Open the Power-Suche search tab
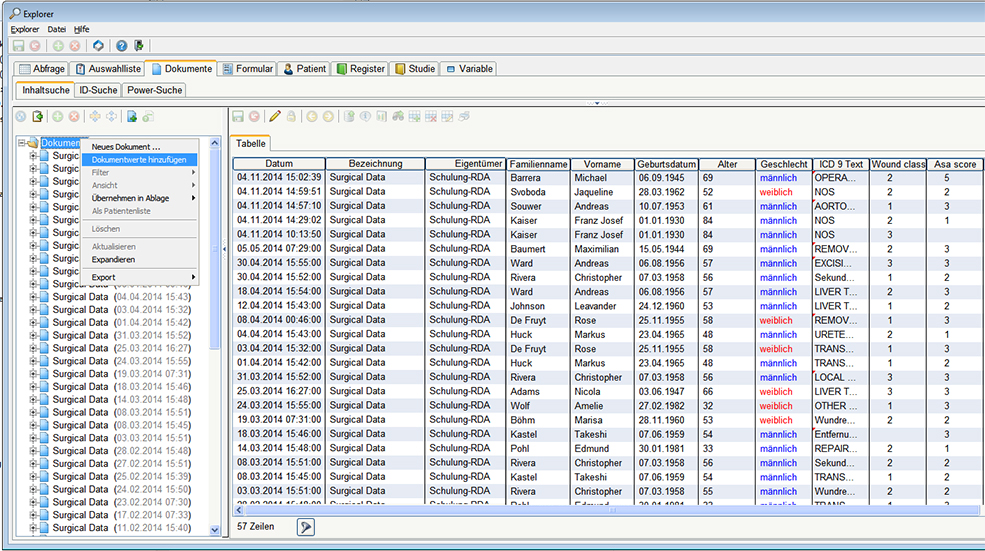 [x=154, y=90]
